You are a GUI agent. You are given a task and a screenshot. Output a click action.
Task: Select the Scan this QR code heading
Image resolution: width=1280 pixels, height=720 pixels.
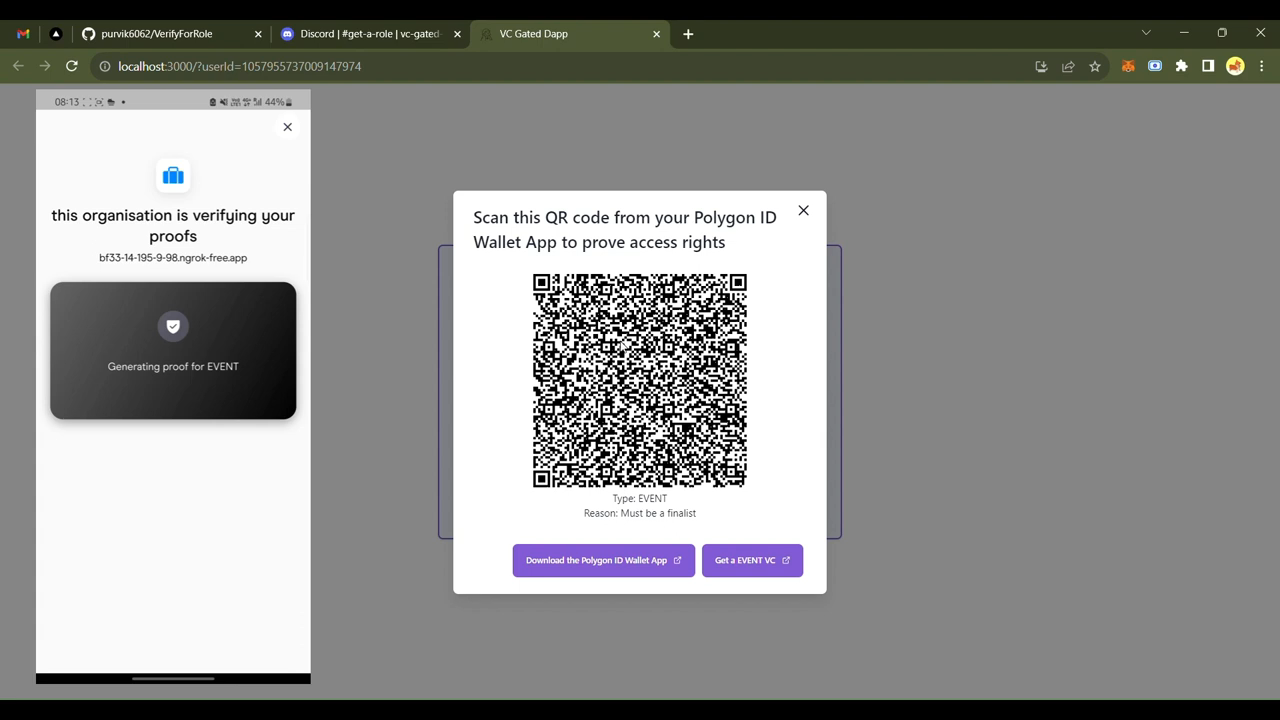[x=625, y=230]
